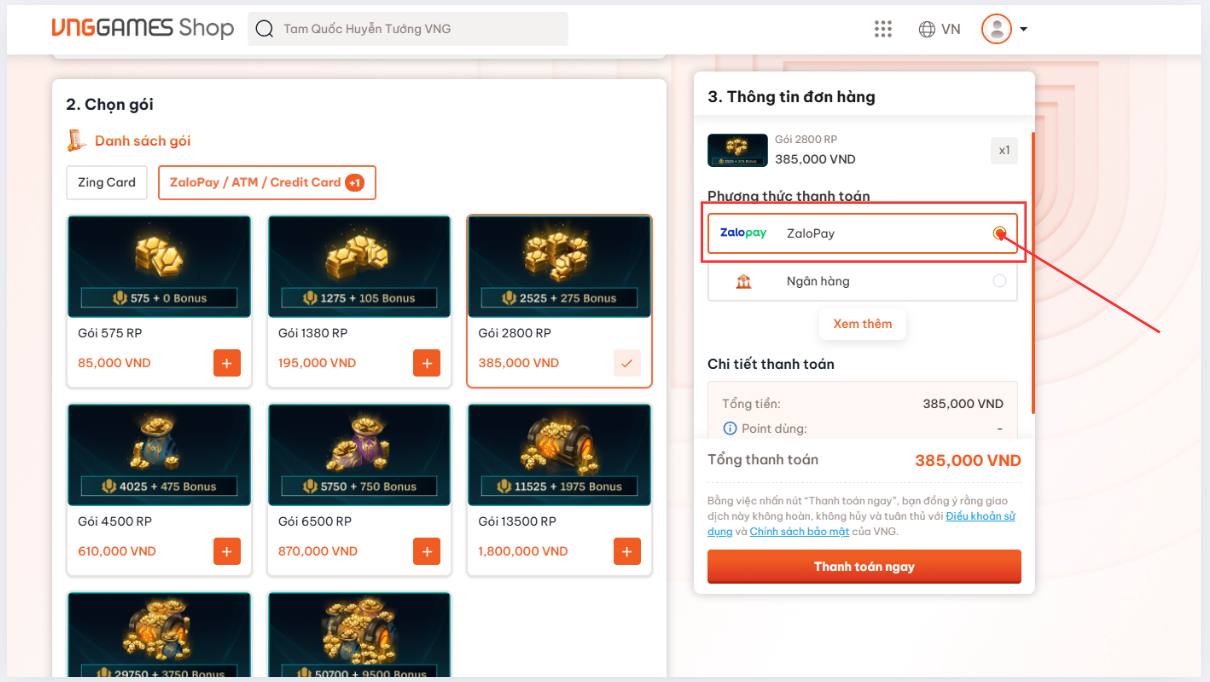Click the Phương thức thanh toán heading
The image size is (1210, 682).
click(x=789, y=196)
